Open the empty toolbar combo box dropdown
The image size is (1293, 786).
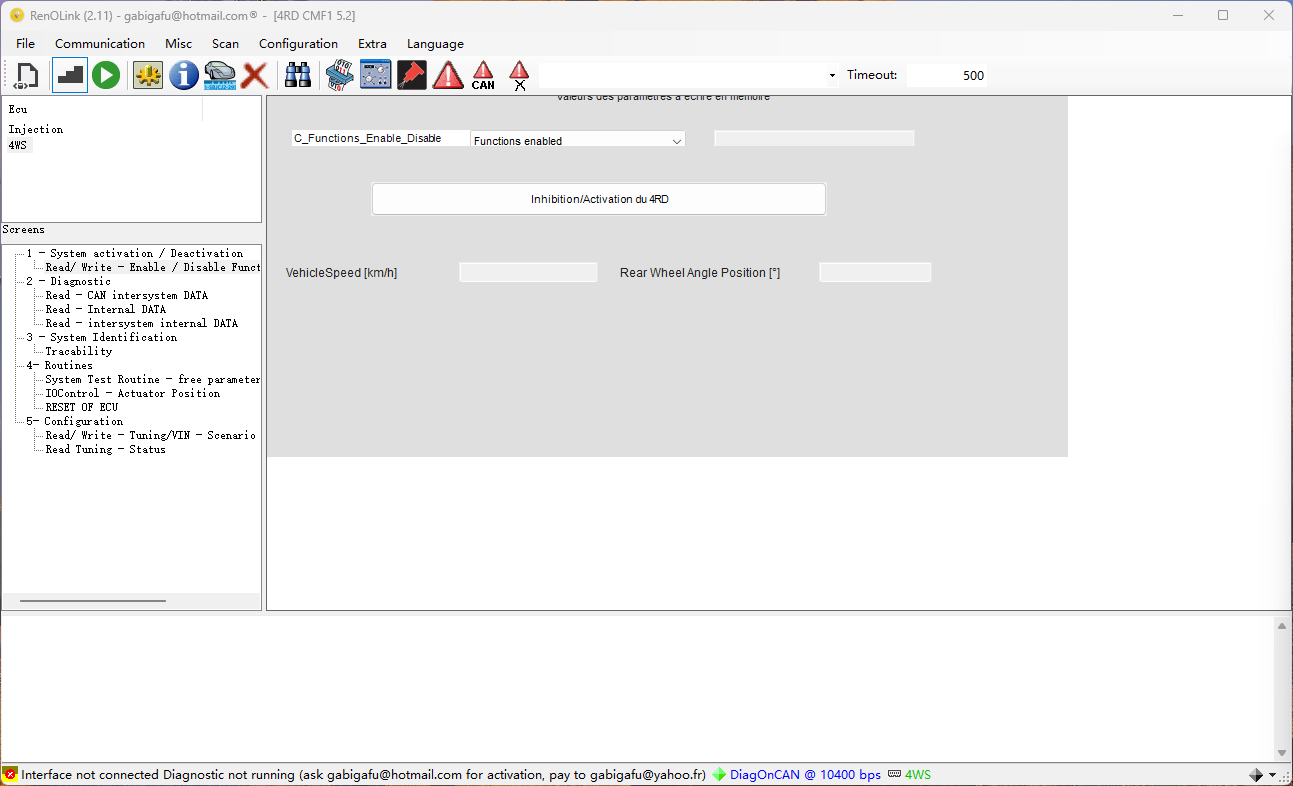tap(689, 75)
